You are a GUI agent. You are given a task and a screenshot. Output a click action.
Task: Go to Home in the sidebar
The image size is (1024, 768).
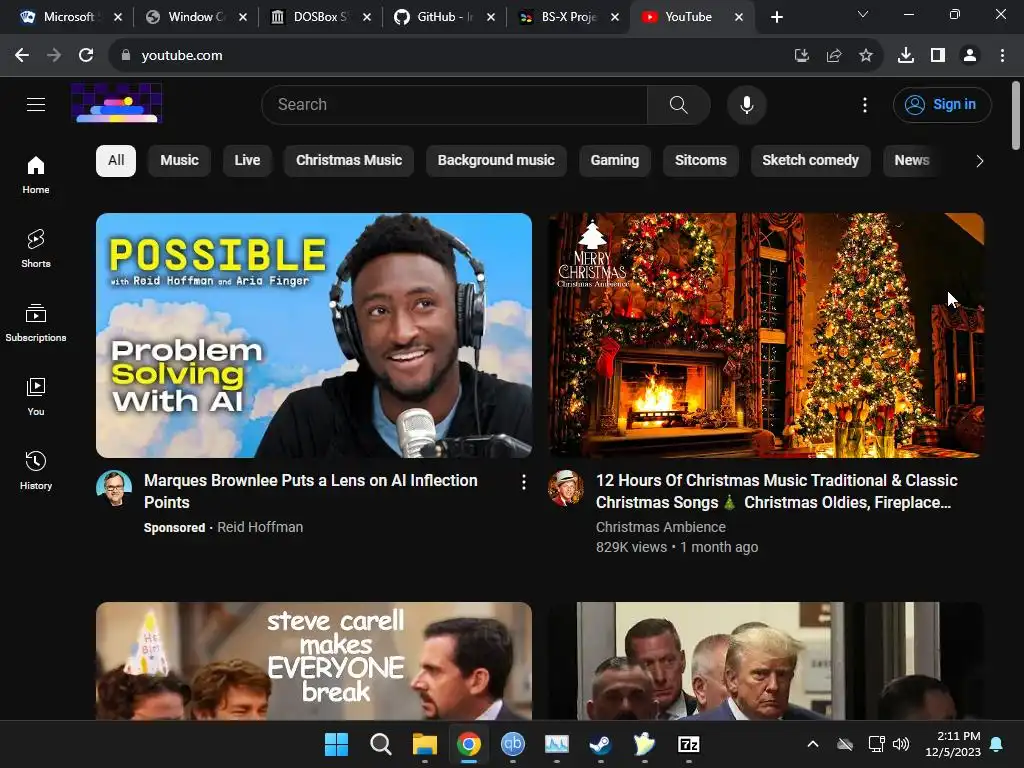(x=36, y=175)
